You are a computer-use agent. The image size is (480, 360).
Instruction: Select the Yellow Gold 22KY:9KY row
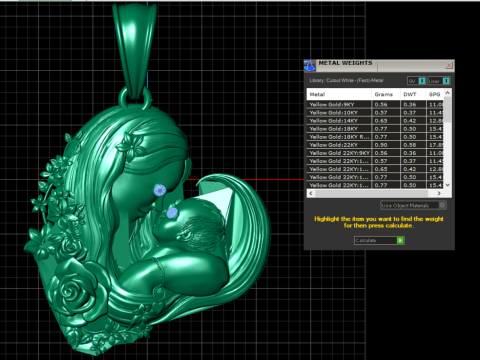point(375,153)
